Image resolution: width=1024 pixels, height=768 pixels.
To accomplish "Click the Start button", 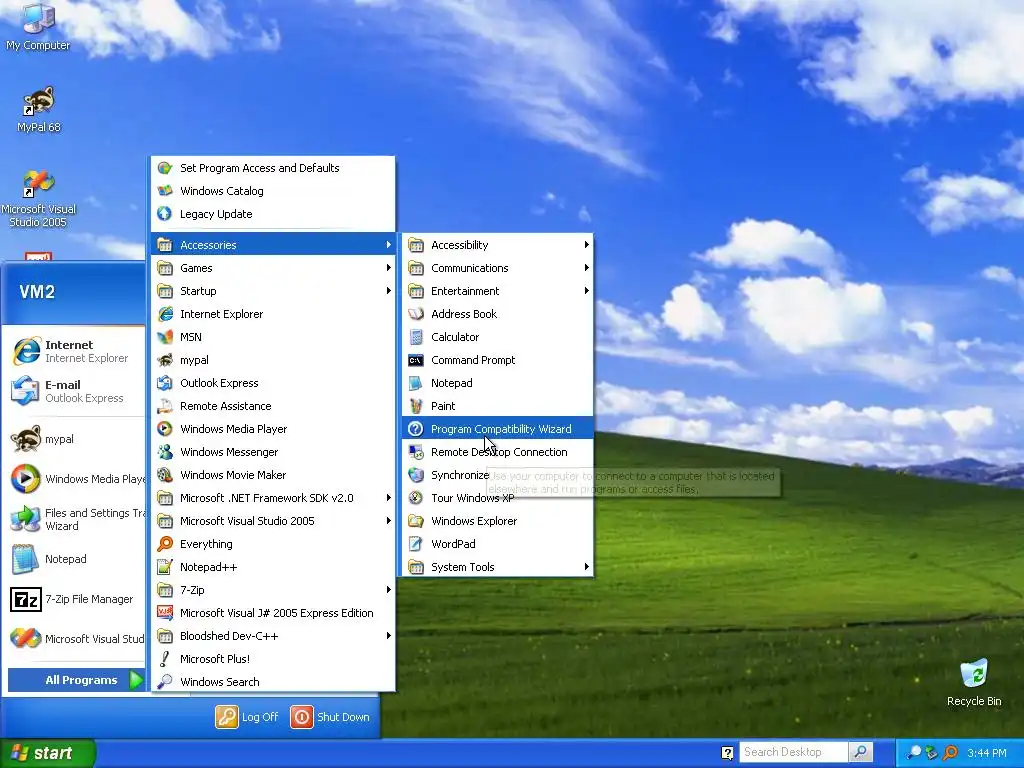I will 48,753.
